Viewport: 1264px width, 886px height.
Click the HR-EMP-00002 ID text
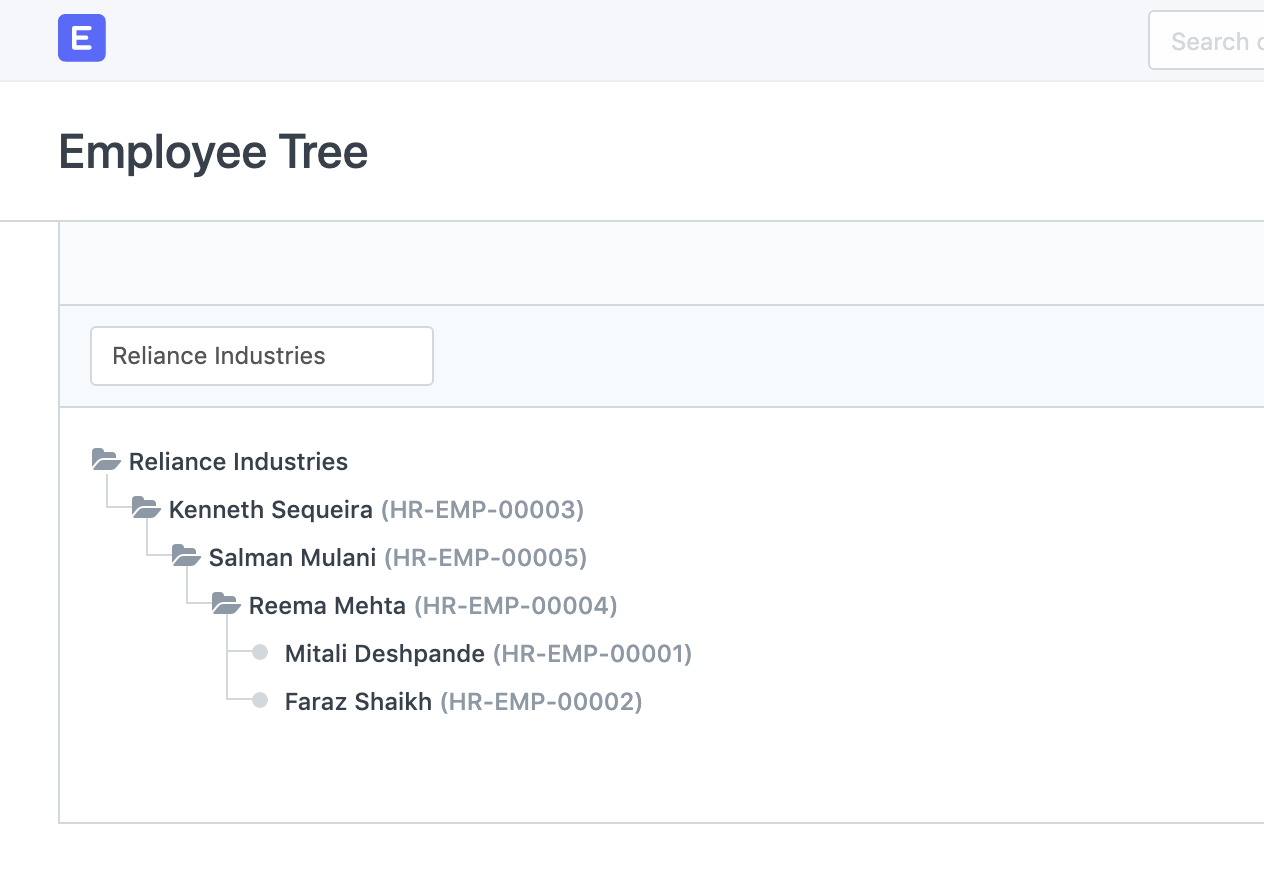[x=541, y=702]
